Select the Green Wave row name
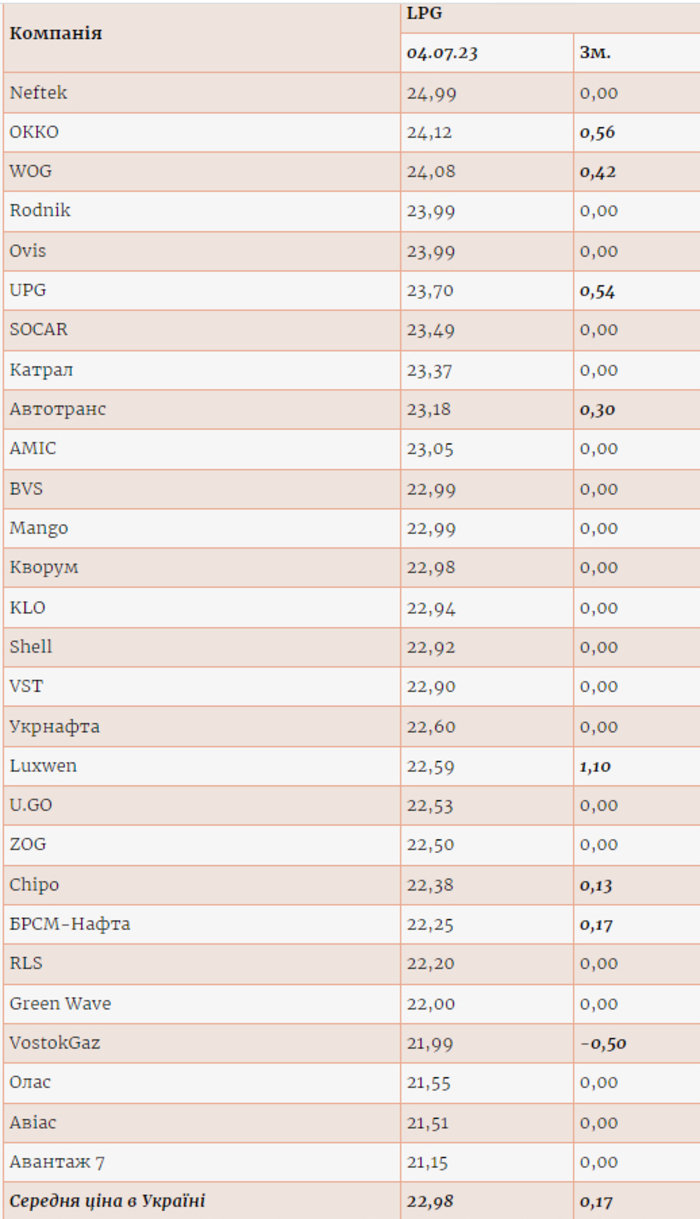 (x=60, y=1003)
